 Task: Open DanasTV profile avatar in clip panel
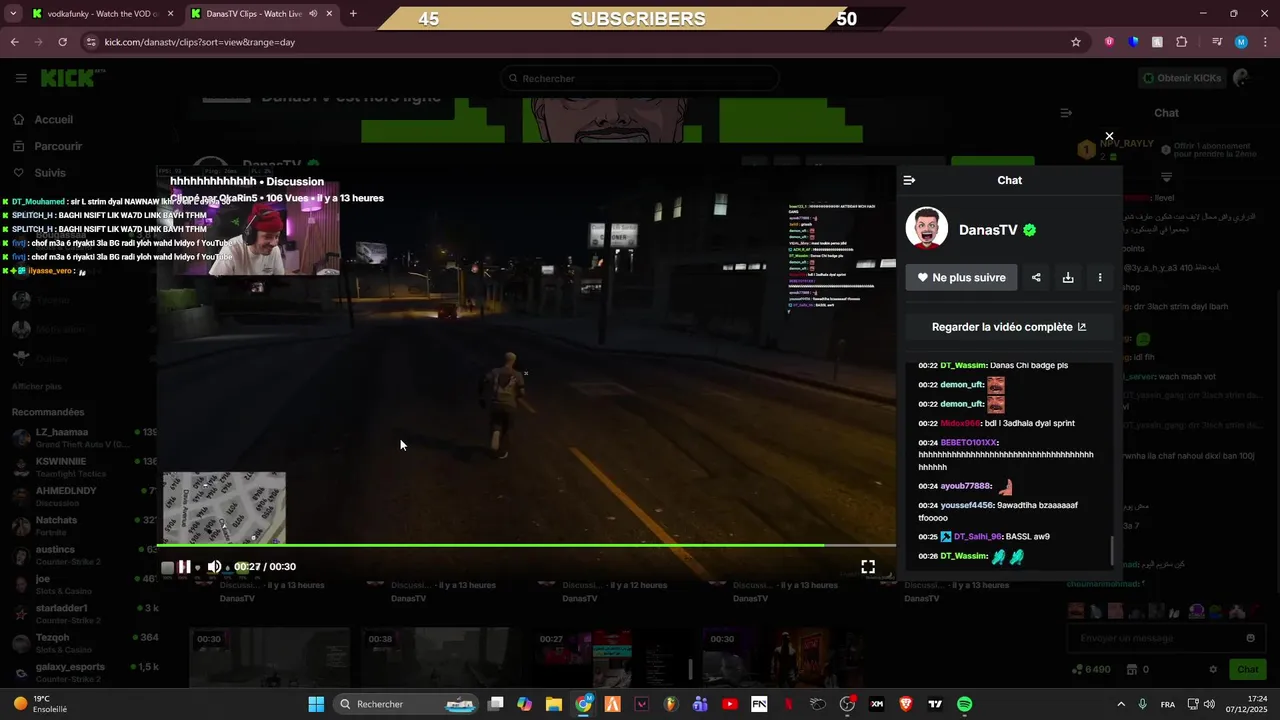927,229
